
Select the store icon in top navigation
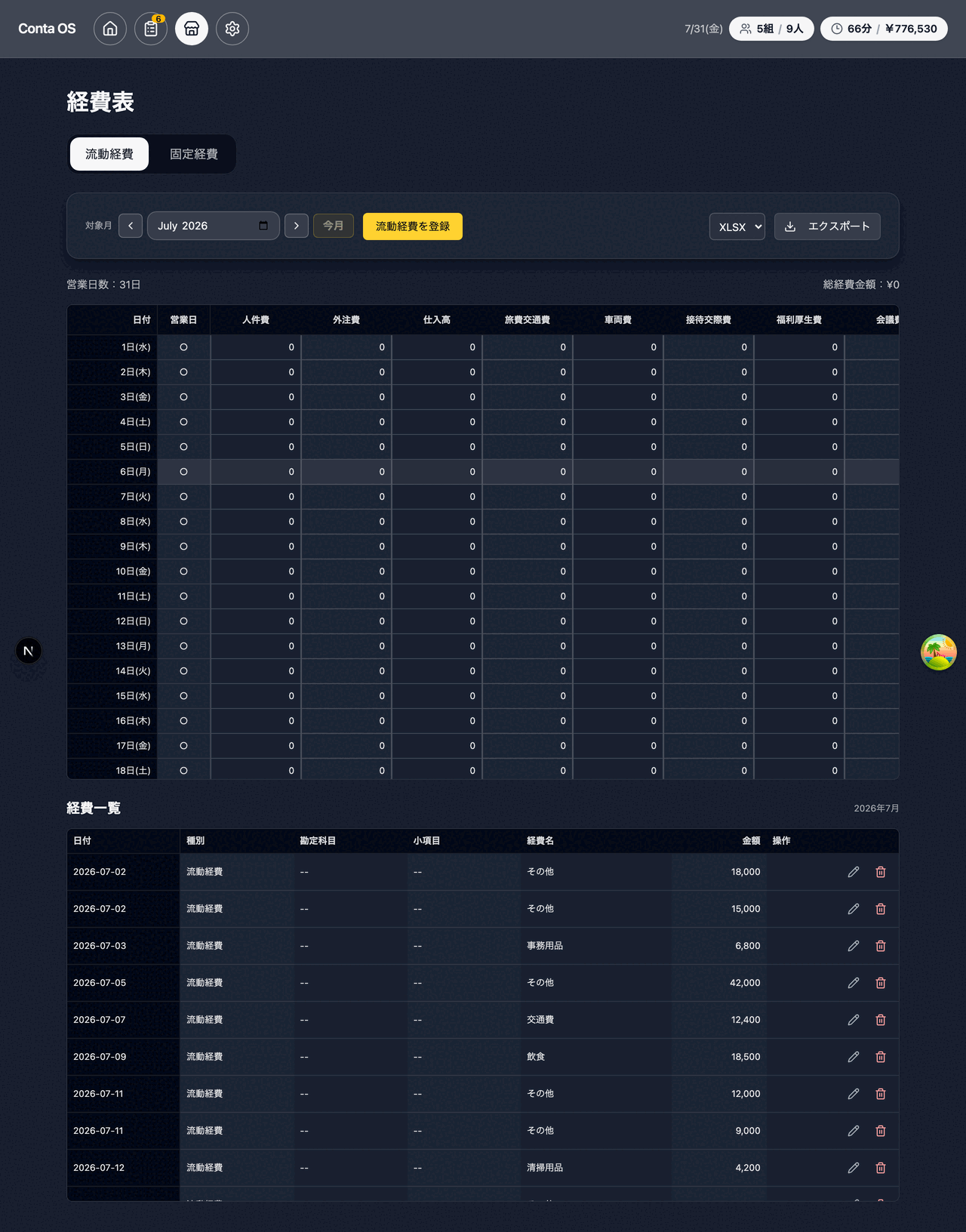192,29
